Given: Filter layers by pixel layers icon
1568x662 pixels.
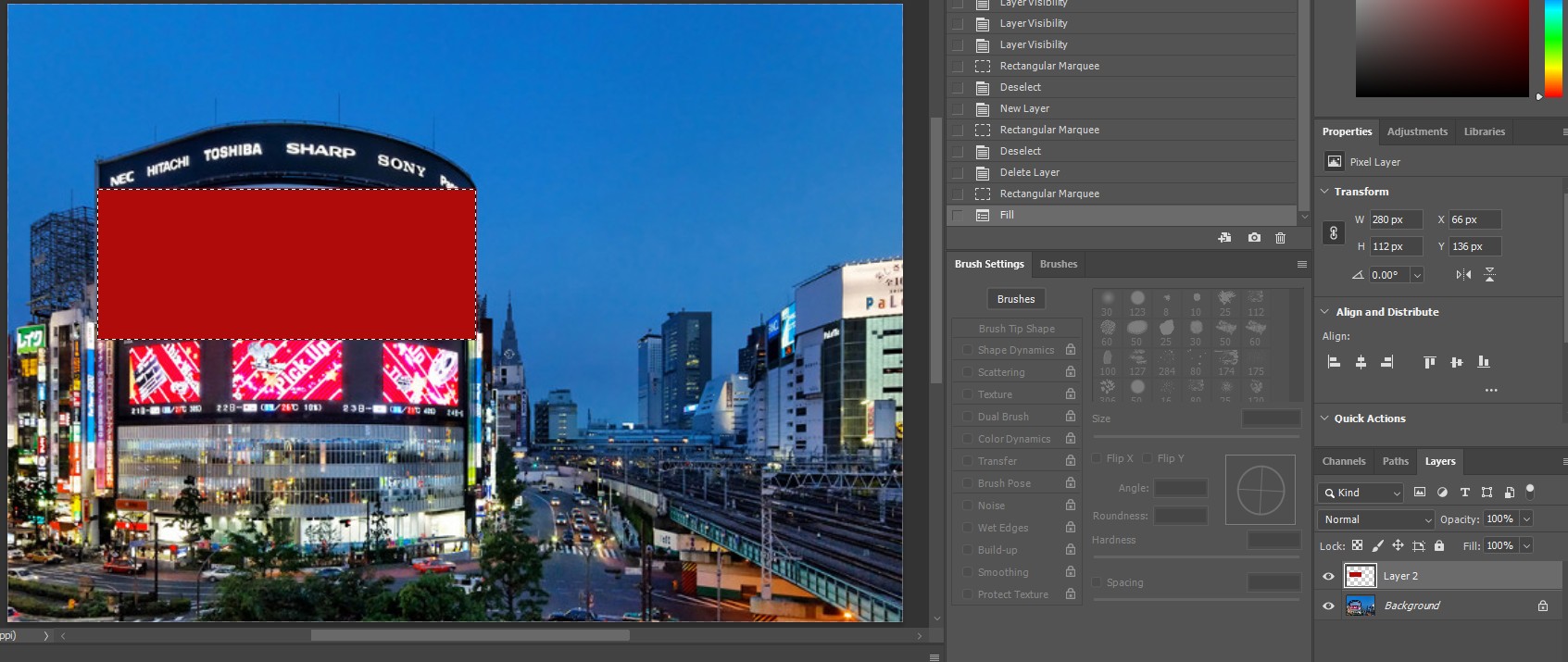Looking at the screenshot, I should (1420, 493).
